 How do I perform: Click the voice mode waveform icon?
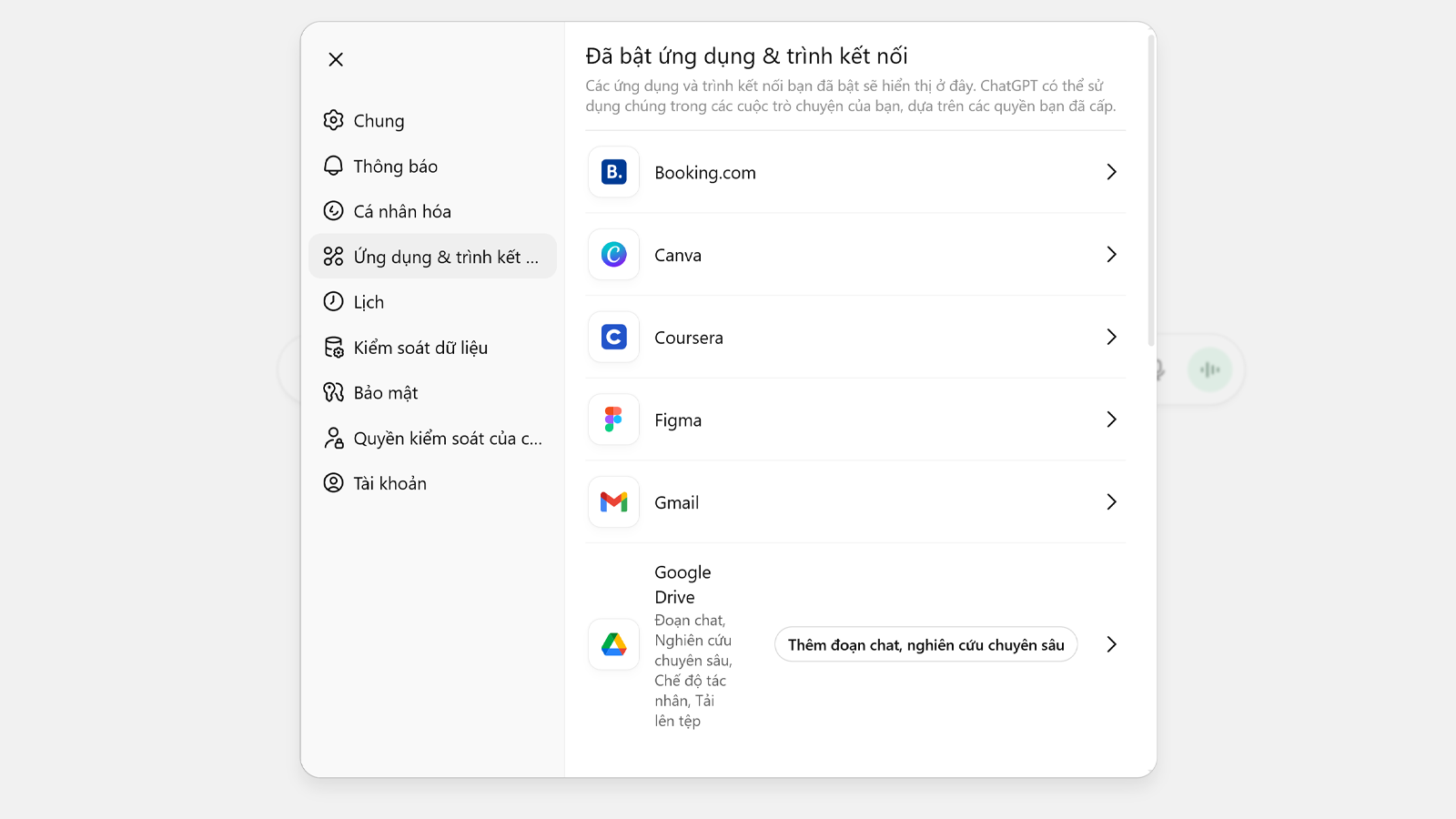[1209, 369]
